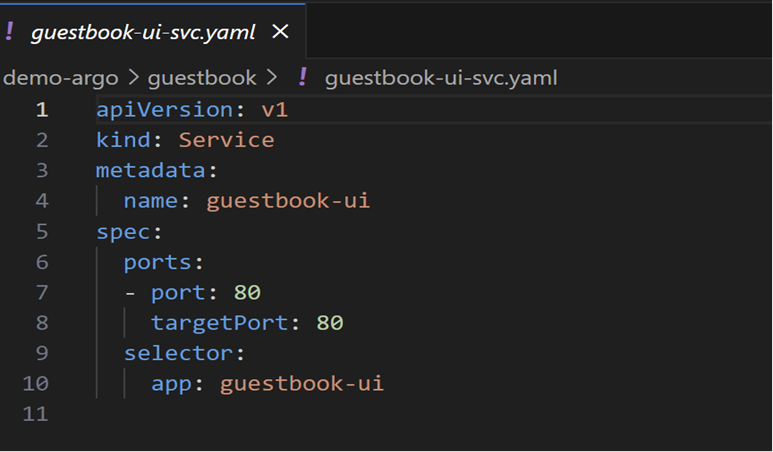Click line number 1 in the gutter
The height and width of the screenshot is (452, 773).
(42, 110)
